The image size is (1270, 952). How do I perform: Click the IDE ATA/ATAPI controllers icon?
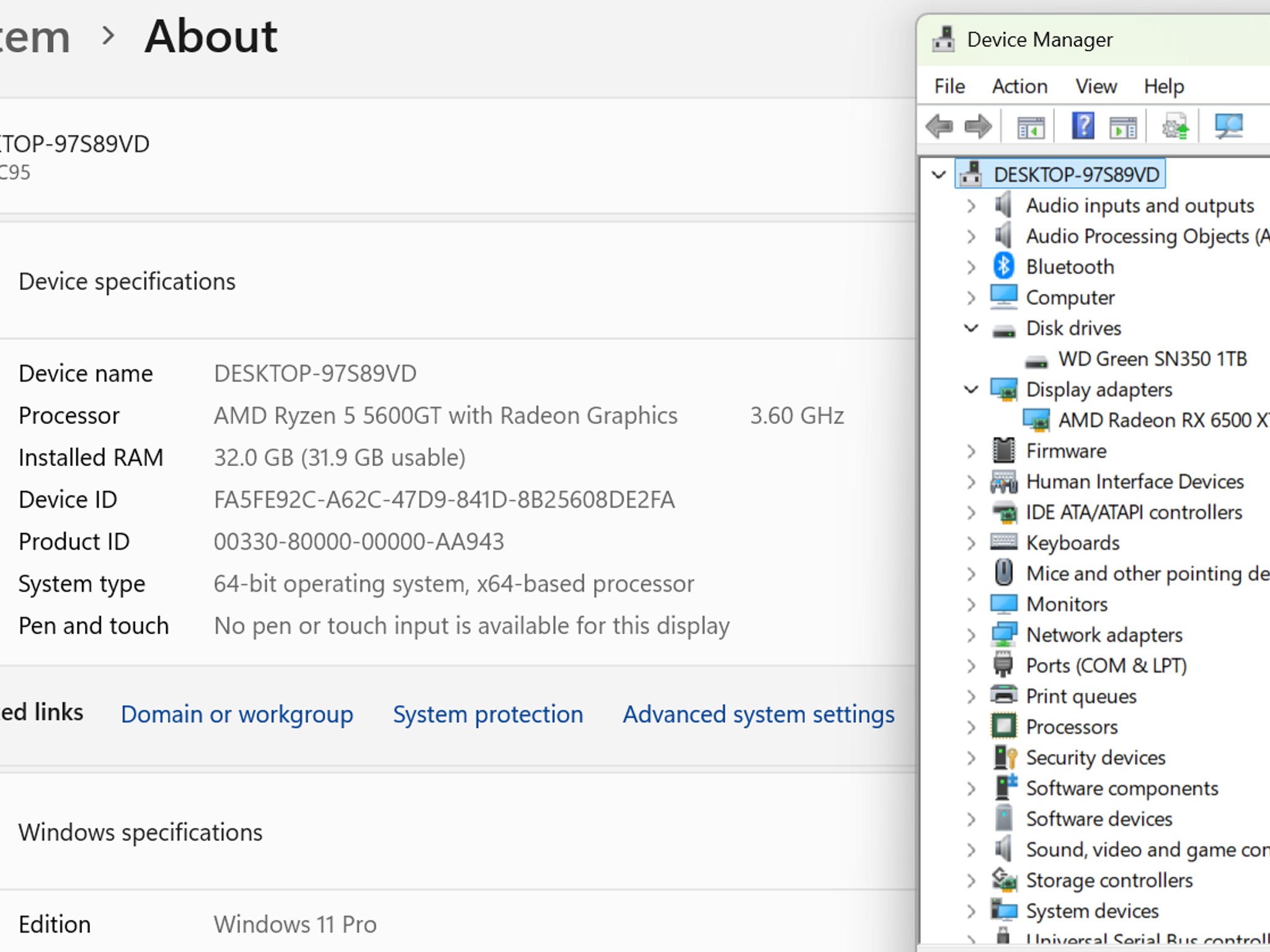point(1004,512)
